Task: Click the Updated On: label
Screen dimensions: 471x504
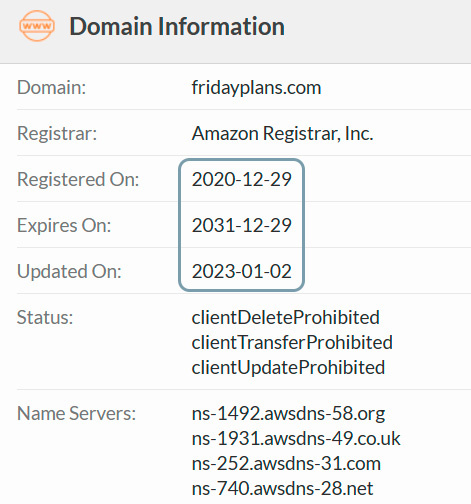Action: click(x=69, y=272)
